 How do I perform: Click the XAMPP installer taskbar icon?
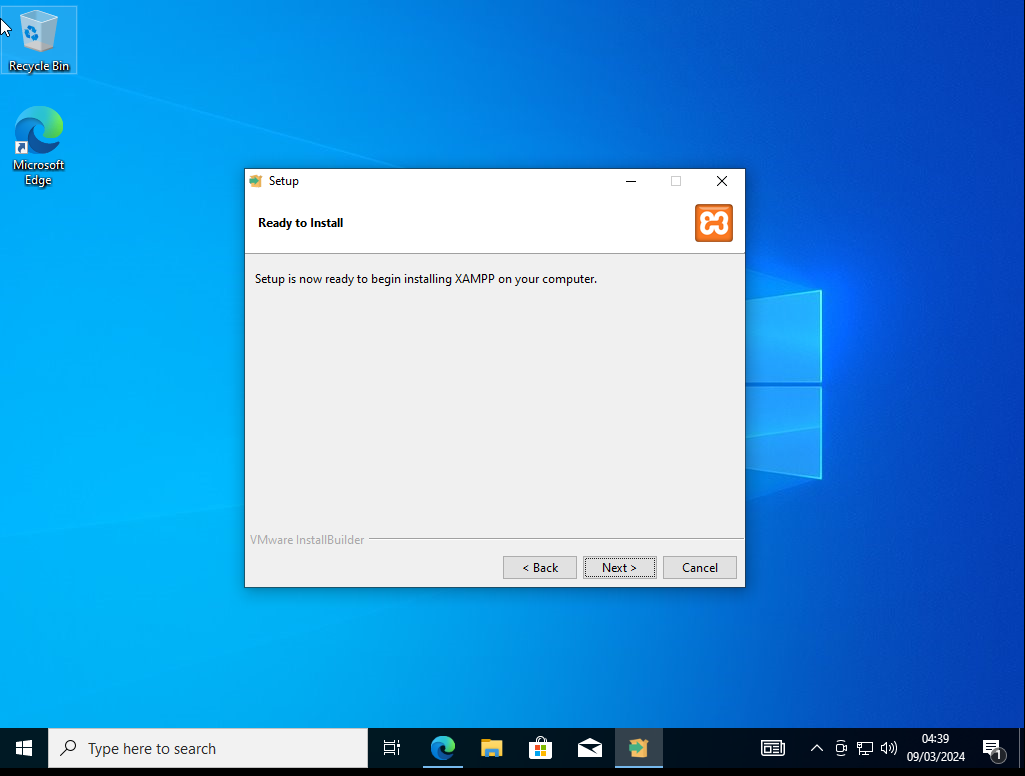[x=638, y=748]
